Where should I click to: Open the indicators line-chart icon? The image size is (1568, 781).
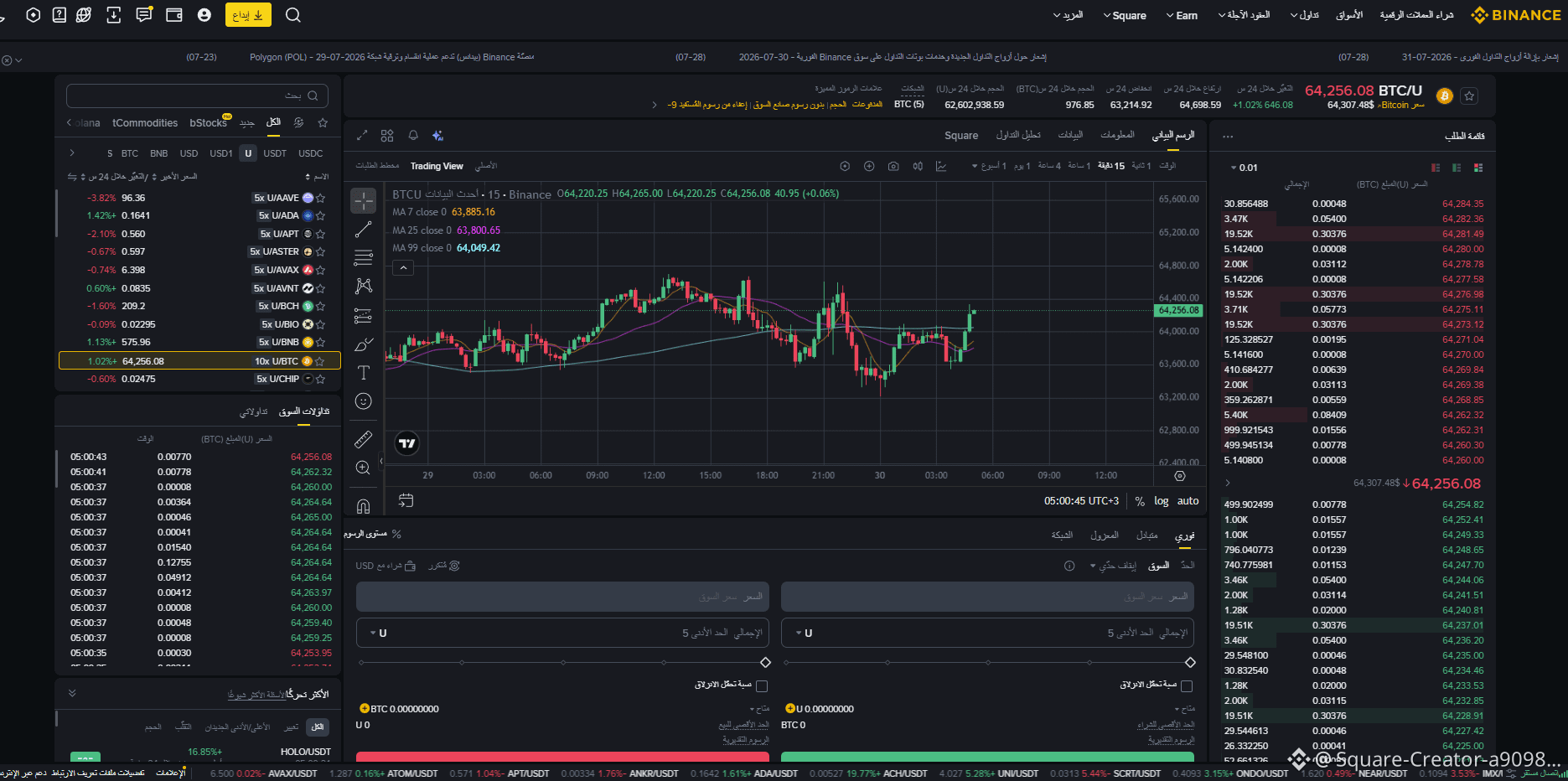tap(941, 166)
